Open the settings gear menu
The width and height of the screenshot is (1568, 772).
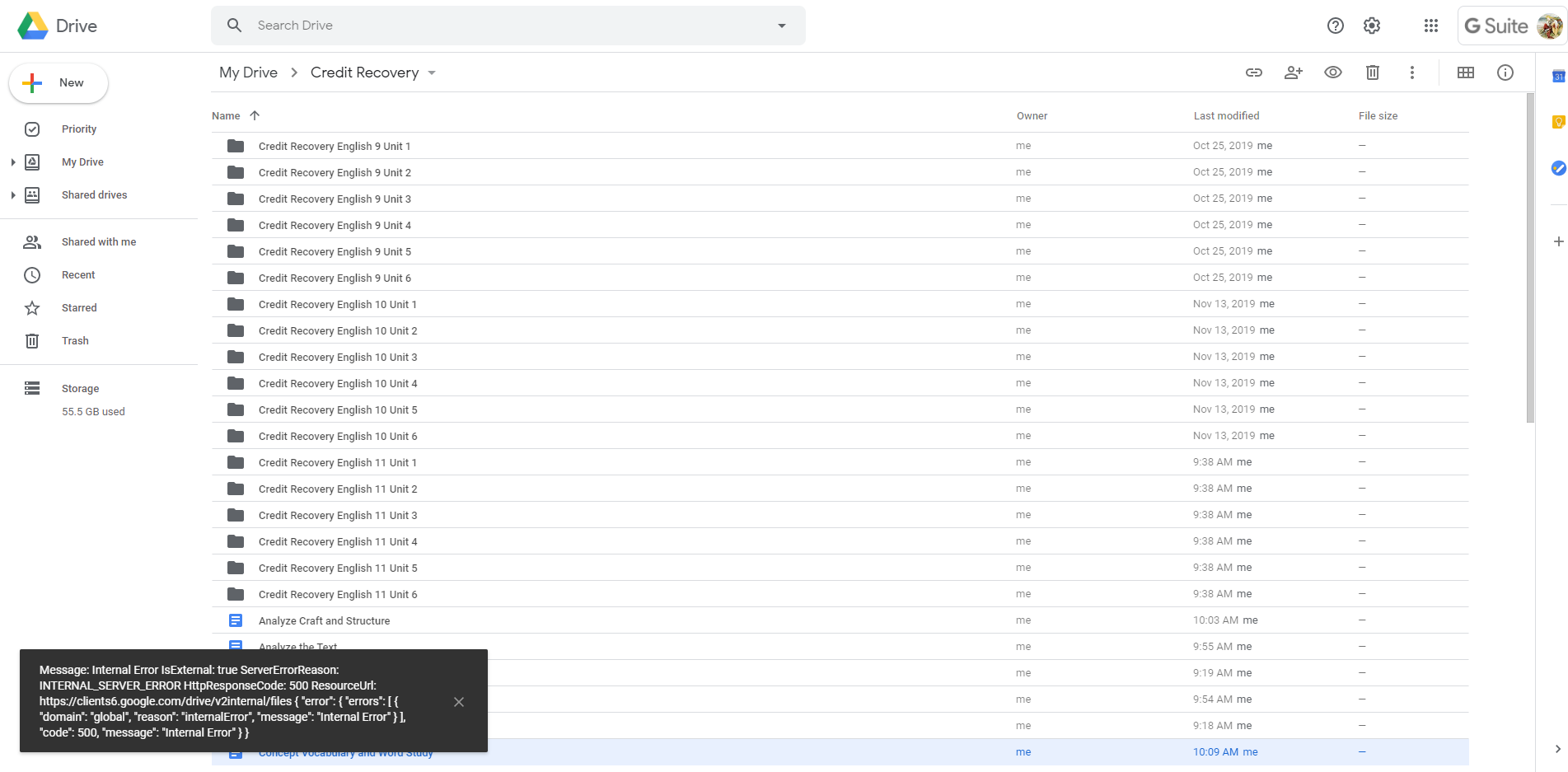[x=1372, y=26]
